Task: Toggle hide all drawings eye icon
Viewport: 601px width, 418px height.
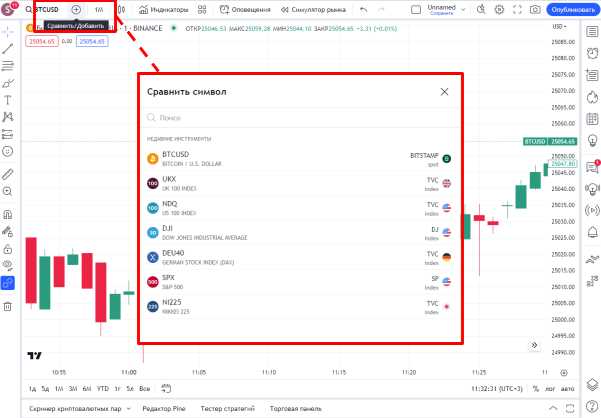Action: pyautogui.click(x=8, y=265)
